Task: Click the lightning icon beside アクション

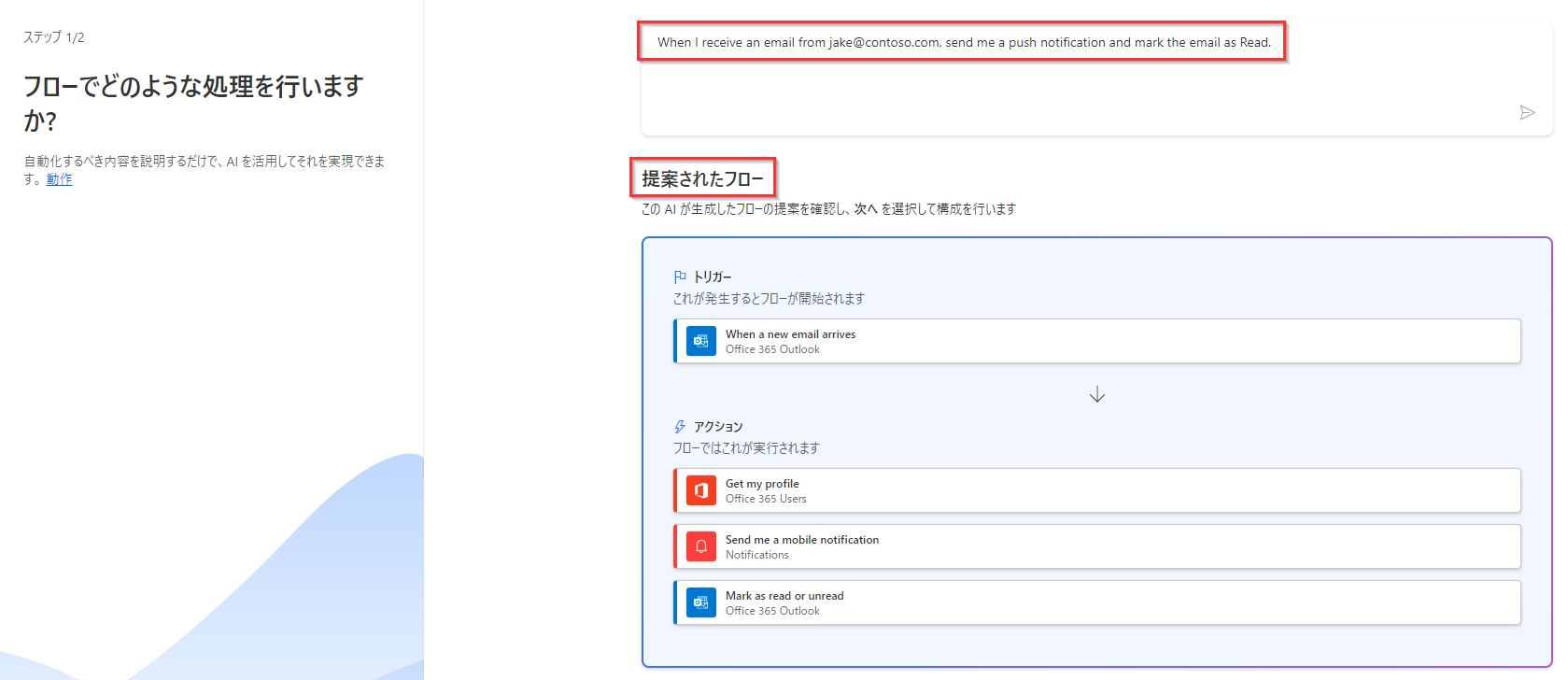Action: pos(680,427)
